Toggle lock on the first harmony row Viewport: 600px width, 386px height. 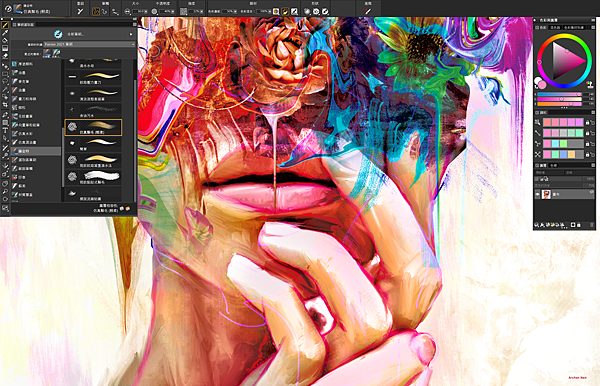(587, 122)
